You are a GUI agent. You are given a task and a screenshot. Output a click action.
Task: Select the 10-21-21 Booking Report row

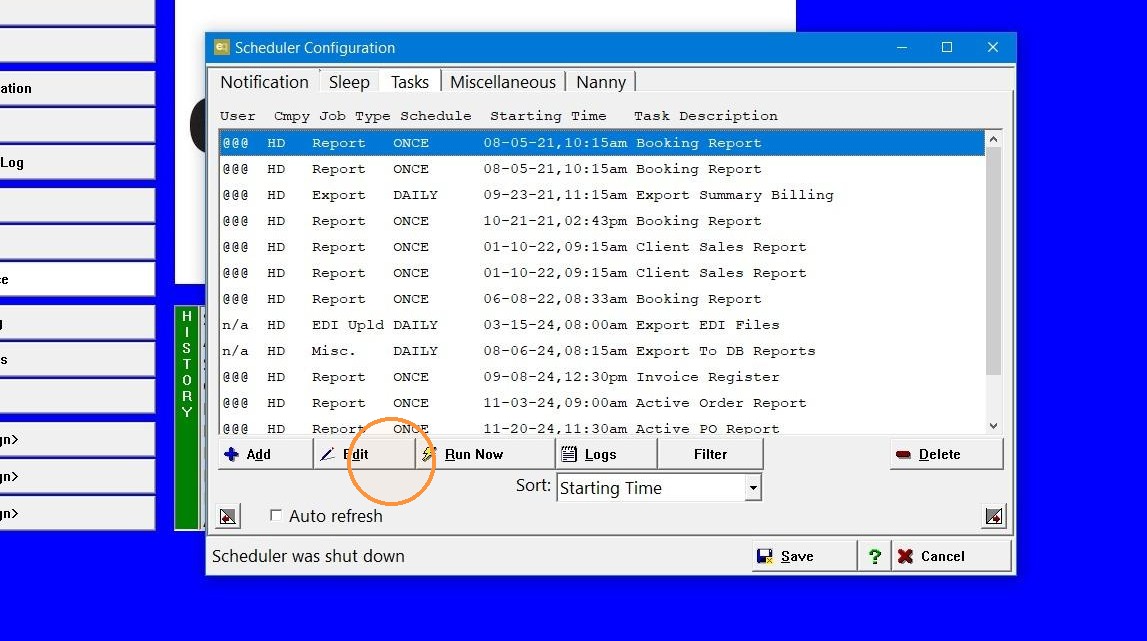pos(602,221)
